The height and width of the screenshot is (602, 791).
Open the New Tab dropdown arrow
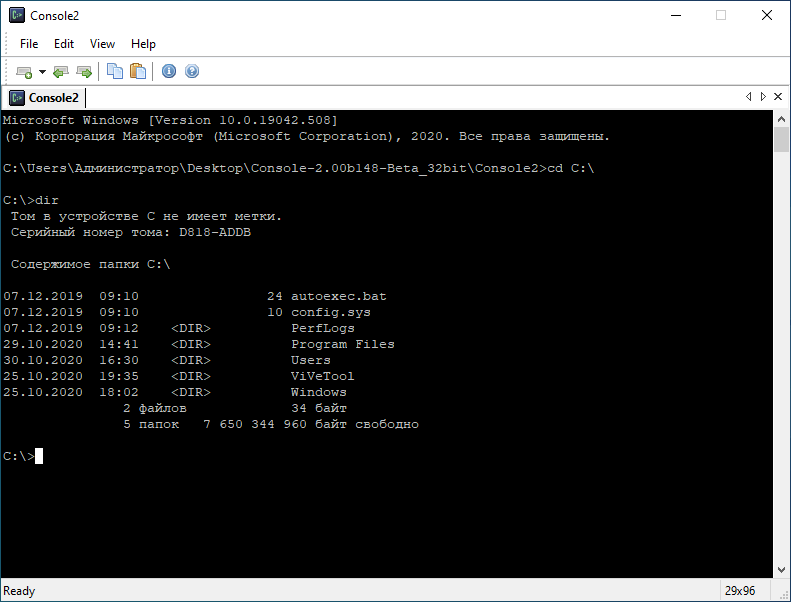click(42, 72)
